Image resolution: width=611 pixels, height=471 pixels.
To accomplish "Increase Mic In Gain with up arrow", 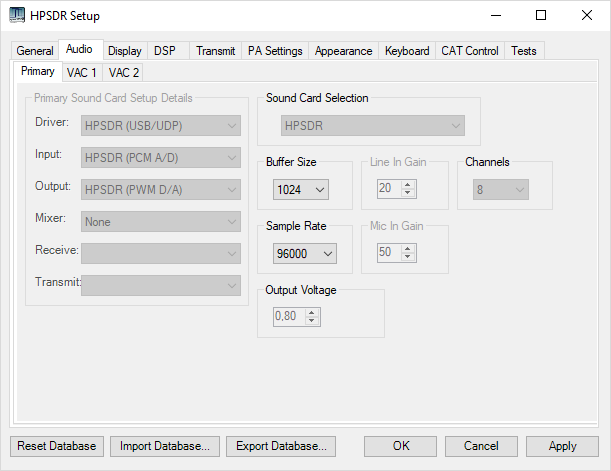I will (x=408, y=249).
